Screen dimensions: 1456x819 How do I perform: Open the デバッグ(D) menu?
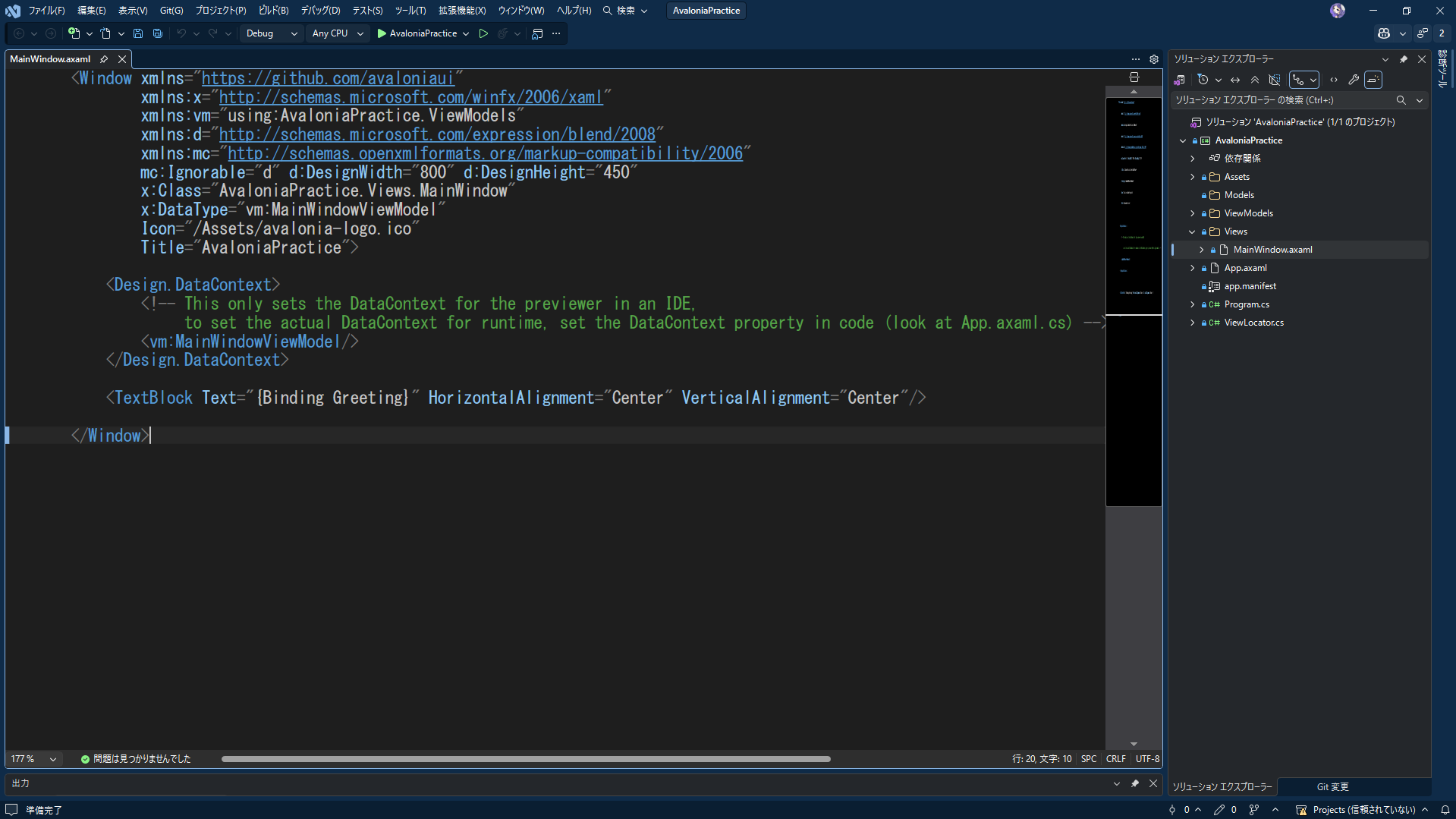coord(320,11)
